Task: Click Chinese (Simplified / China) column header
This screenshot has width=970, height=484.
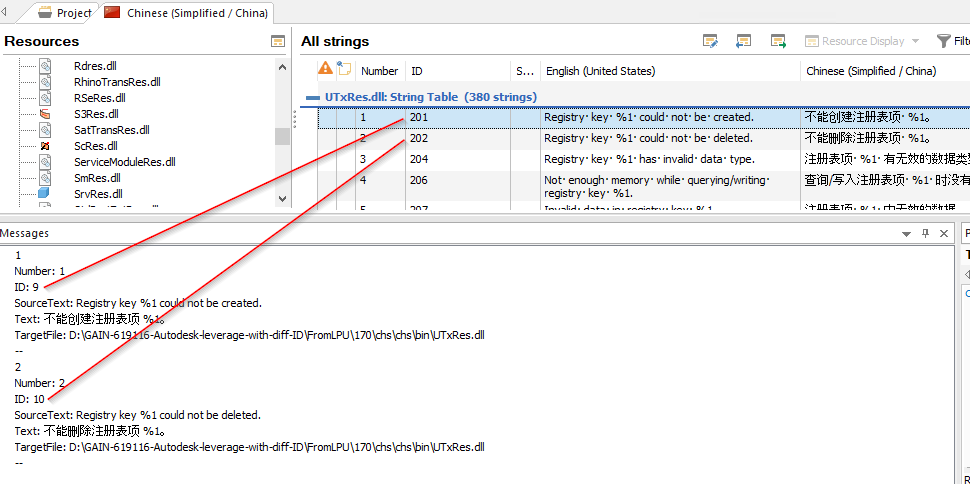Action: coord(885,71)
